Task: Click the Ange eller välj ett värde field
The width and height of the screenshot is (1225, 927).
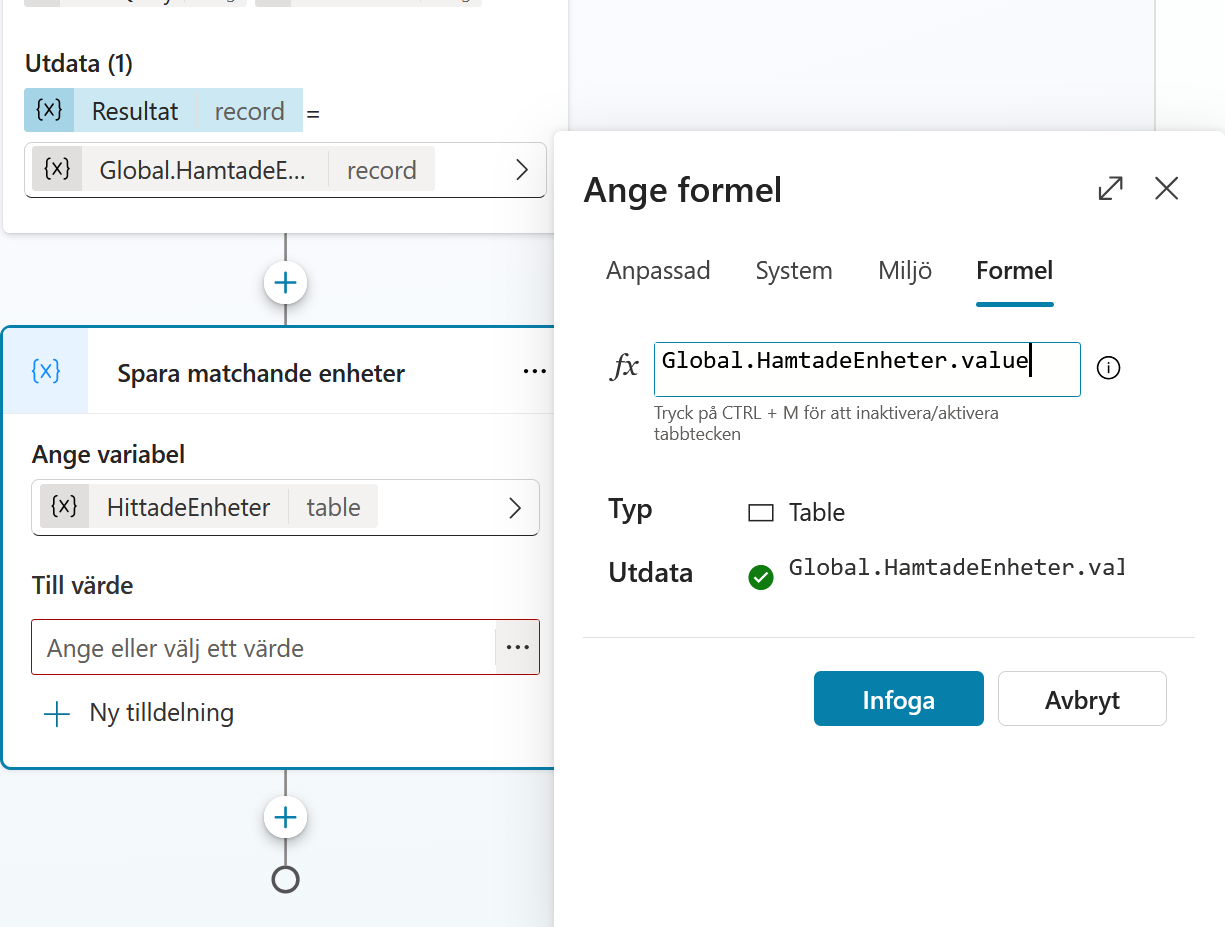Action: 264,647
